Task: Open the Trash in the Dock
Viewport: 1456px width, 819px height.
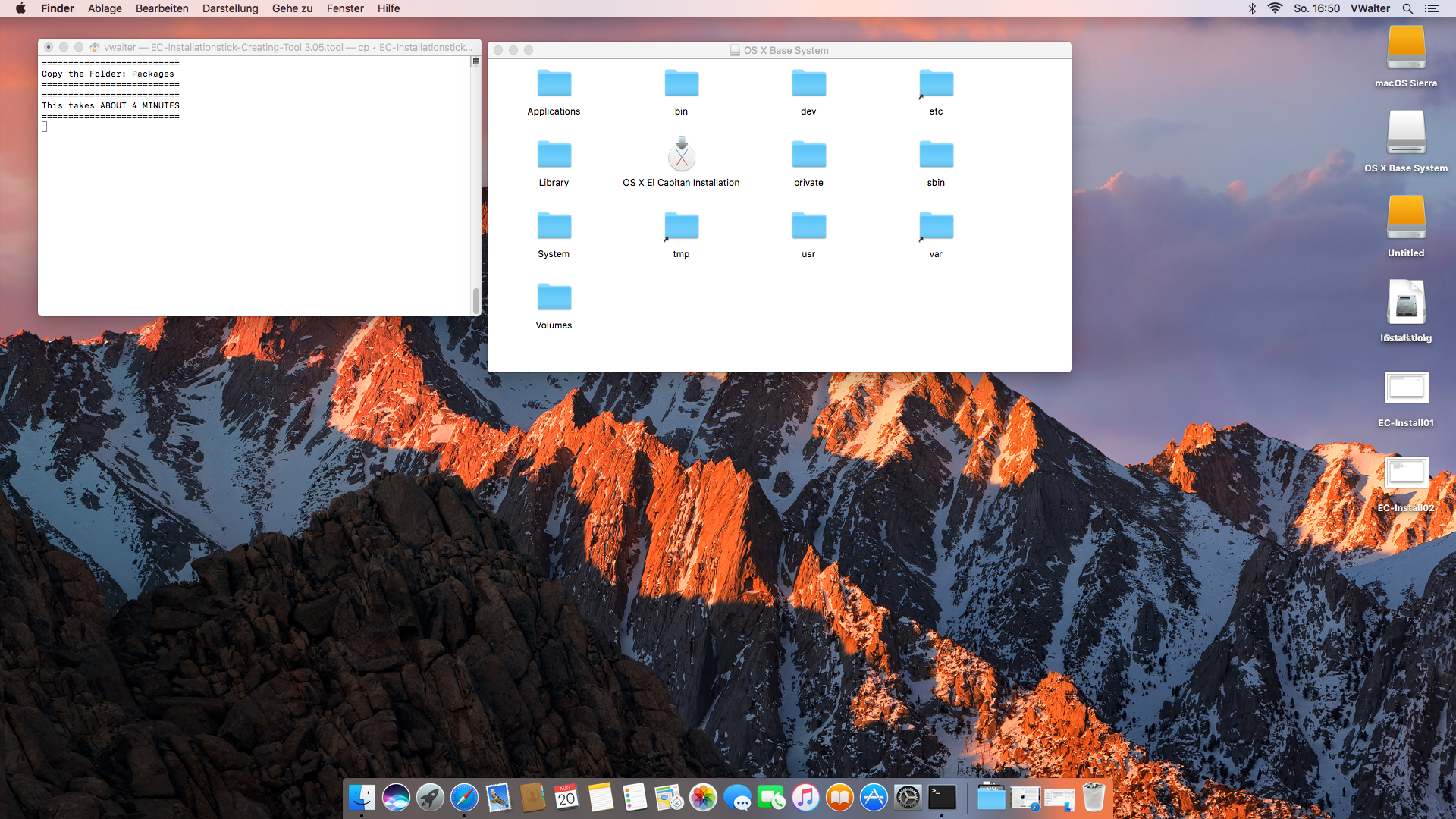Action: [x=1094, y=798]
